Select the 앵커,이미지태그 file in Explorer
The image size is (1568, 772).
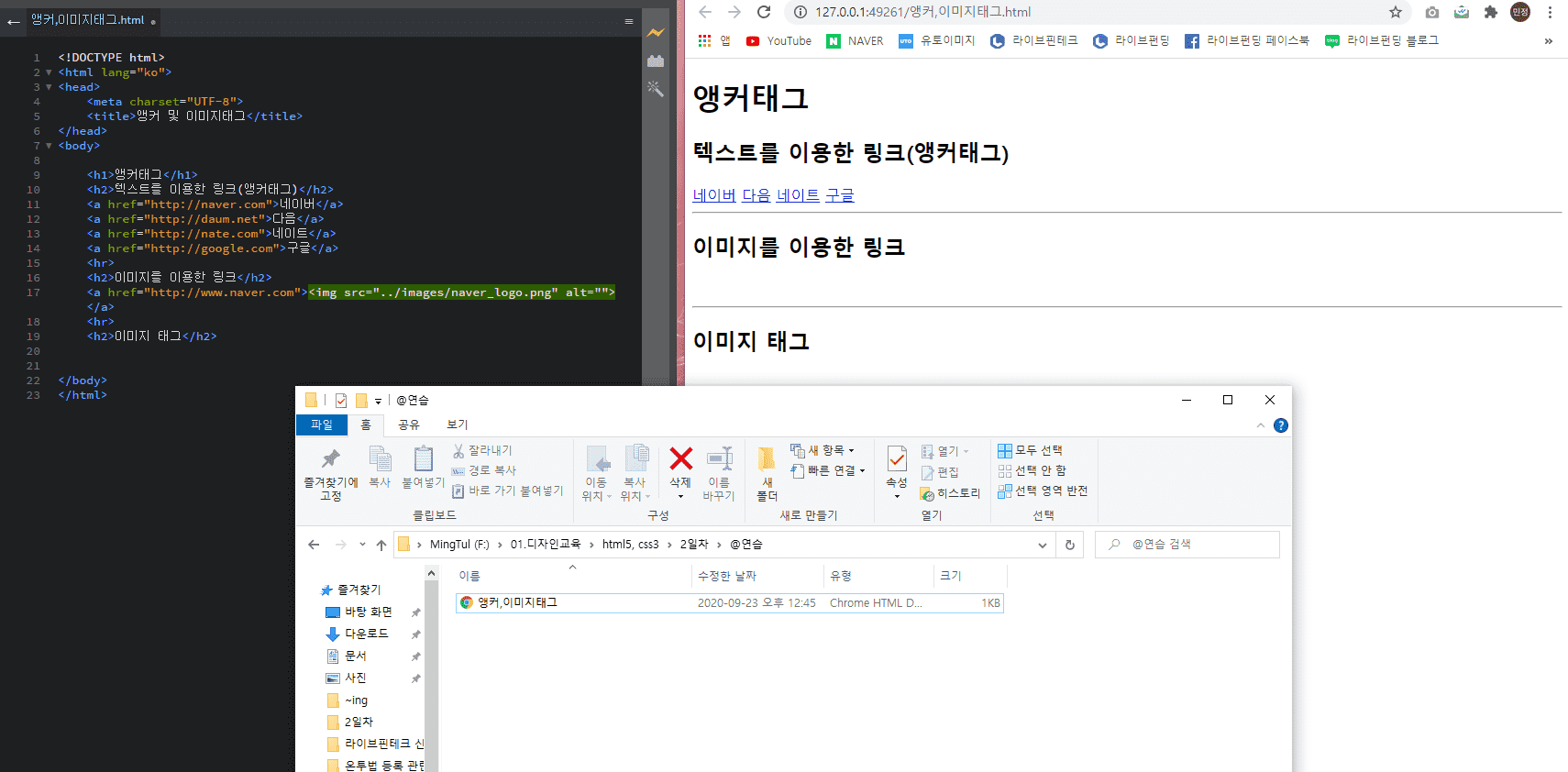click(729, 603)
